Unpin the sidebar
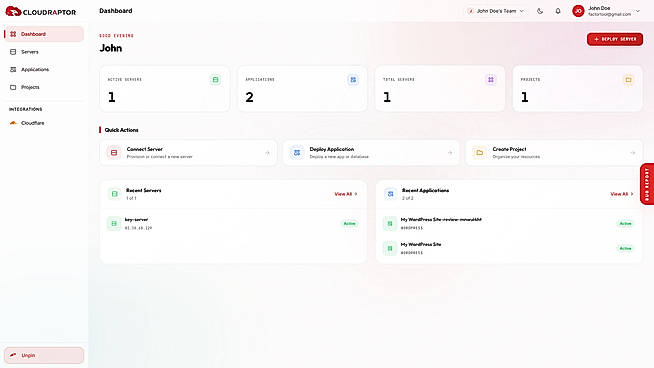 44,355
